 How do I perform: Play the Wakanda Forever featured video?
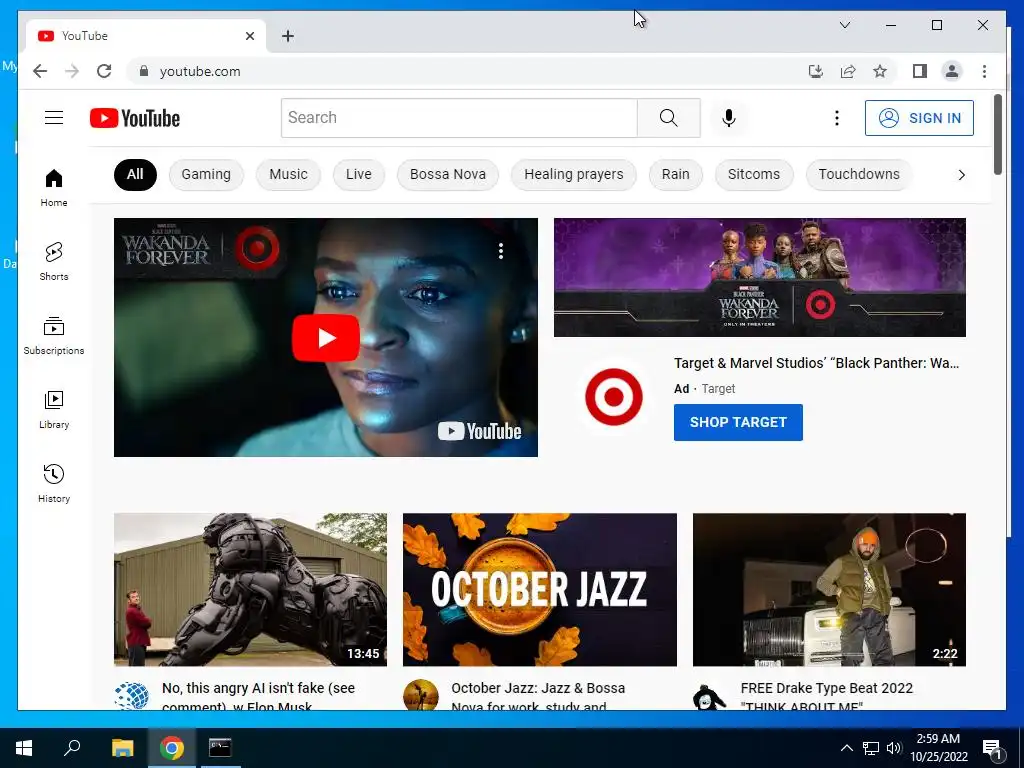point(325,338)
